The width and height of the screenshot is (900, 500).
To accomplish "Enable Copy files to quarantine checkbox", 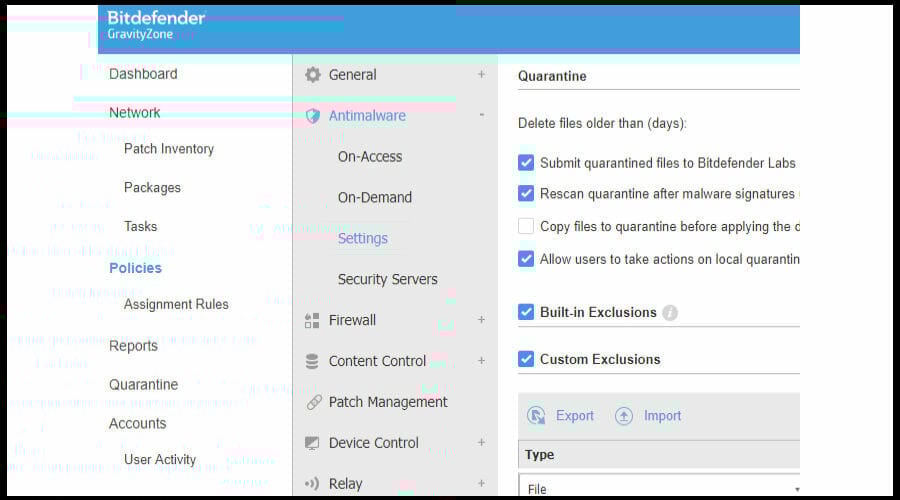I will 526,226.
